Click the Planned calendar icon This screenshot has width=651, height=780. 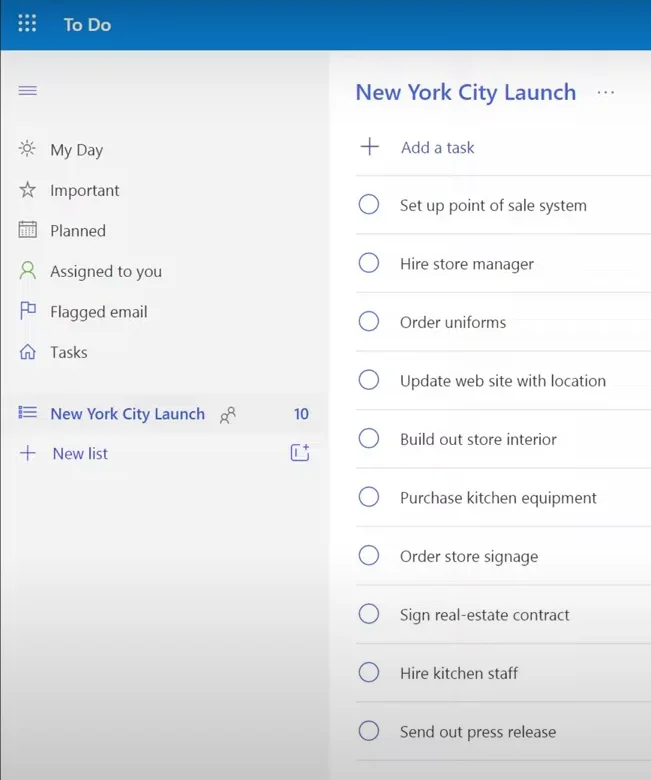pyautogui.click(x=27, y=230)
